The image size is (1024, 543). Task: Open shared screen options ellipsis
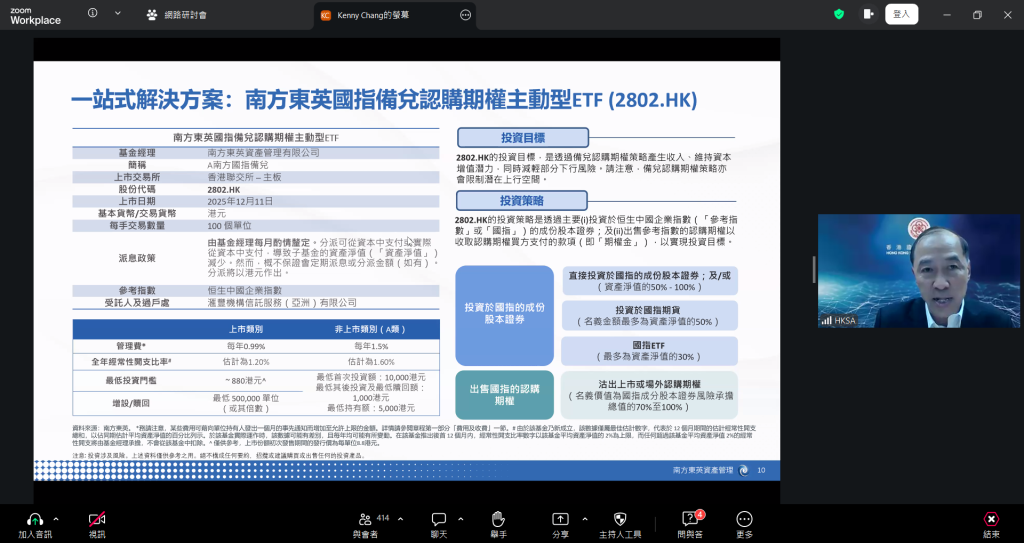pos(465,15)
